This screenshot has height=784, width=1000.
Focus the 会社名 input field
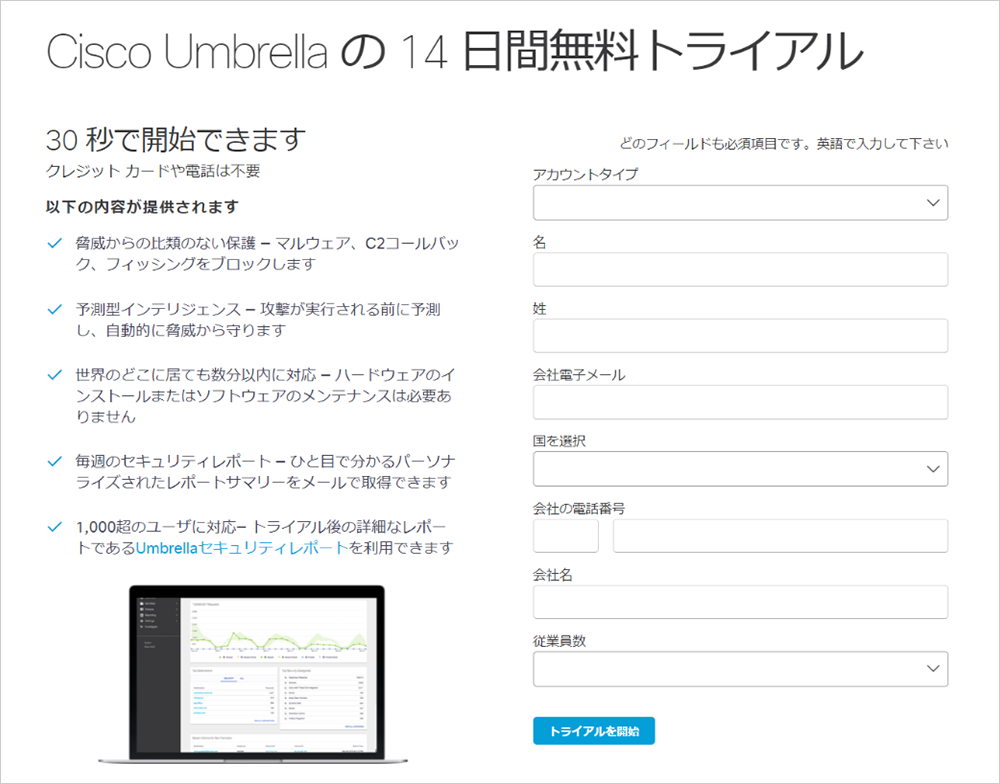pyautogui.click(x=740, y=602)
